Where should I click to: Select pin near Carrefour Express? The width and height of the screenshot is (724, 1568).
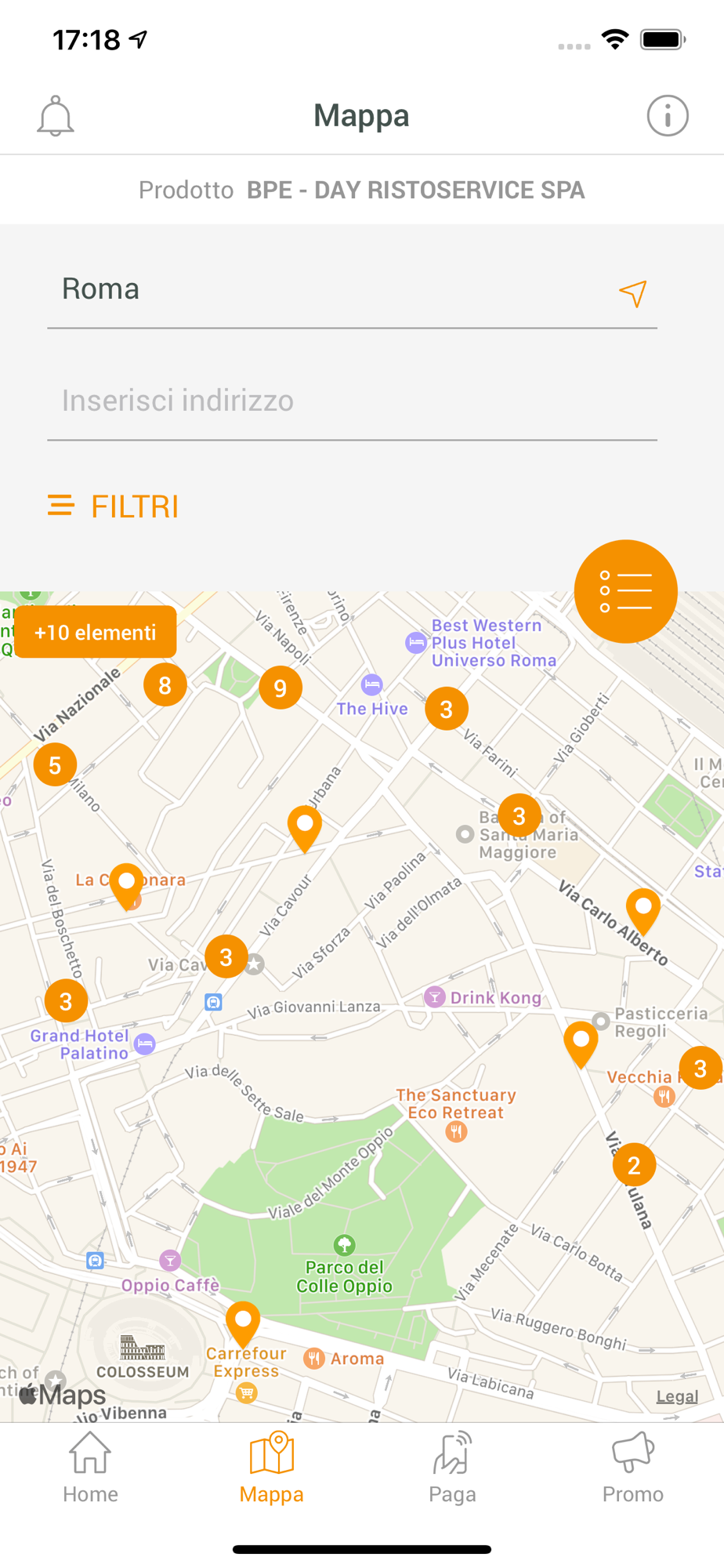(243, 1324)
